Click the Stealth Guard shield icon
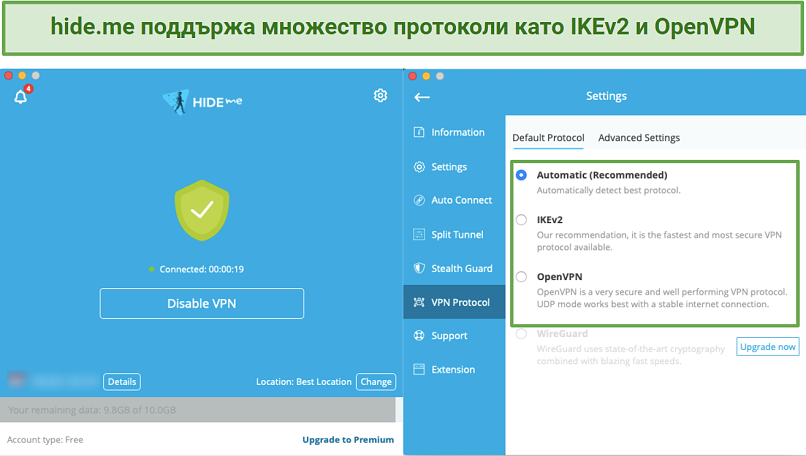The image size is (806, 456). point(419,268)
